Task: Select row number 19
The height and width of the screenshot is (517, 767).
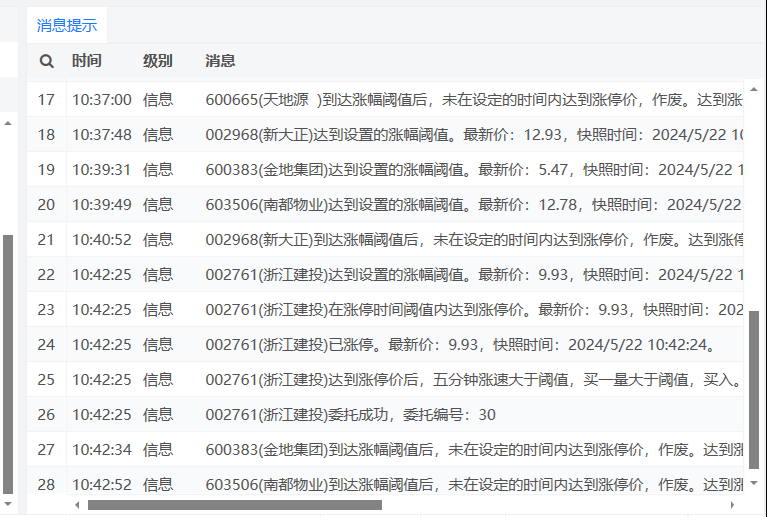Action: [46, 170]
